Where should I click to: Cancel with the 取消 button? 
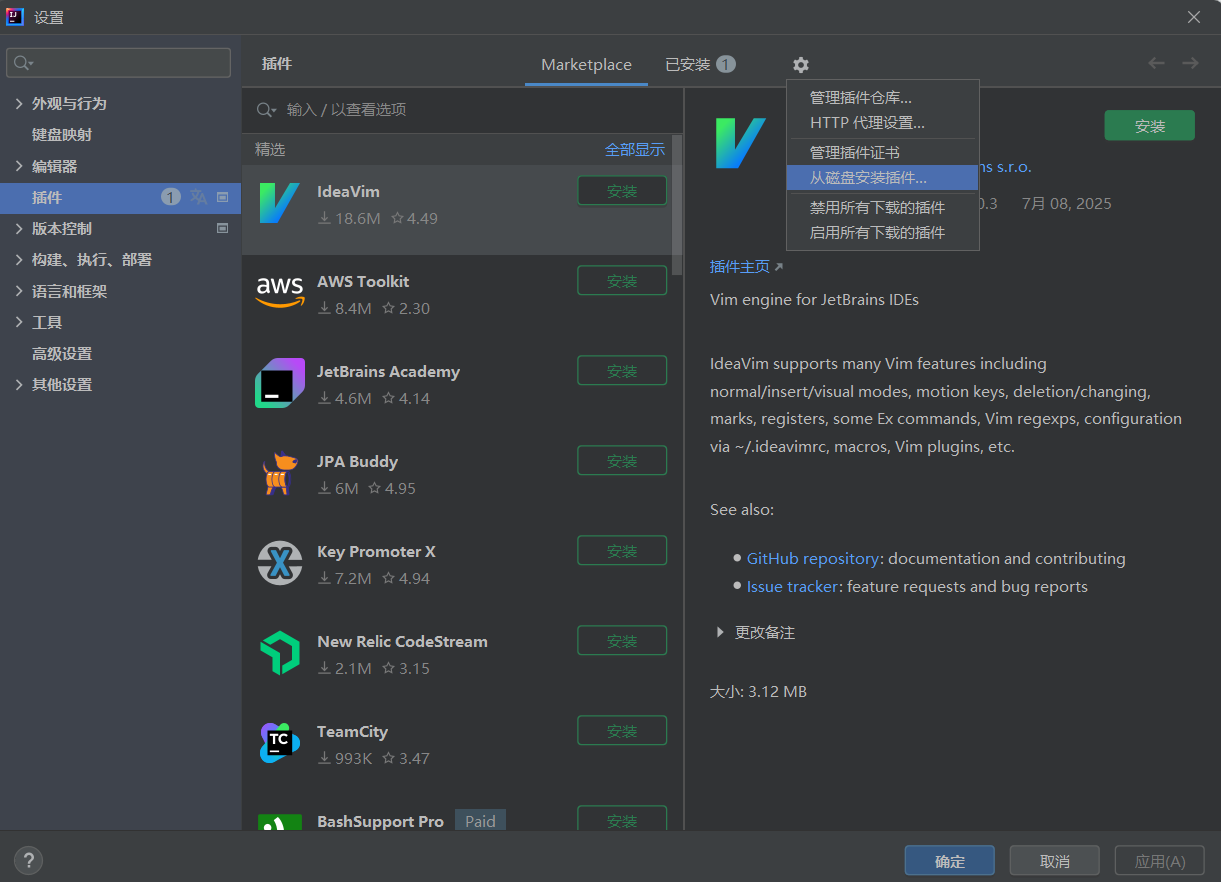pos(1055,861)
